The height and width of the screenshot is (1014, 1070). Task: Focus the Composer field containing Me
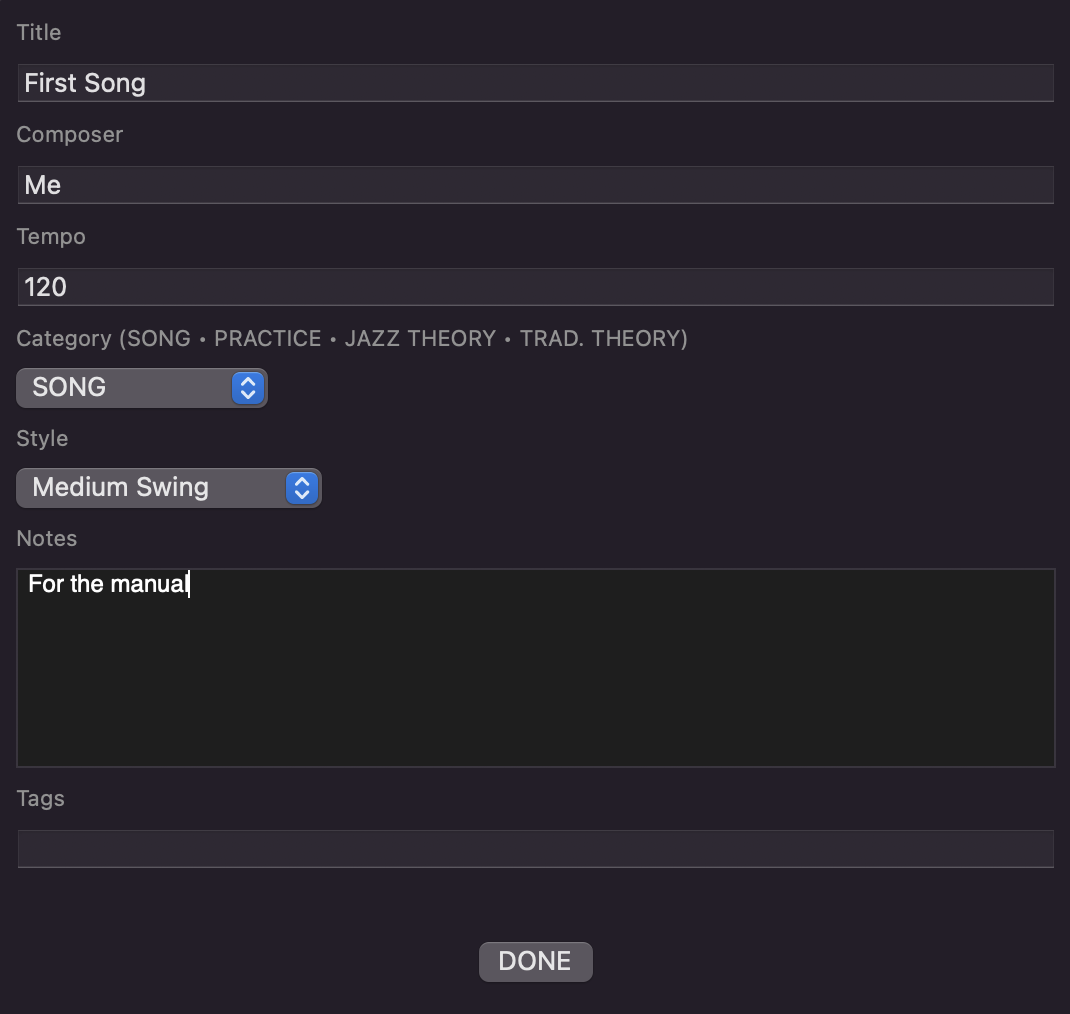point(535,185)
